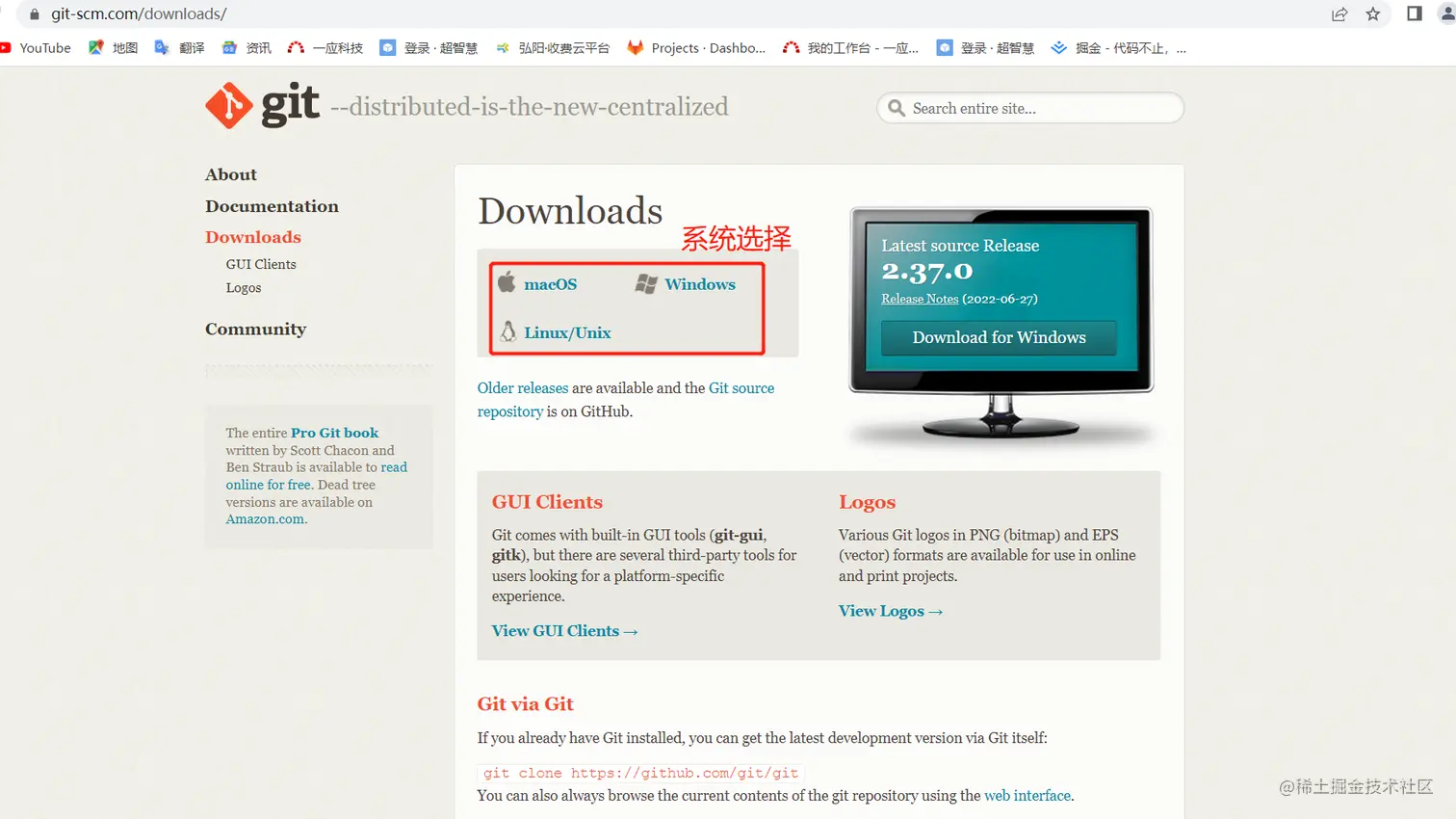Click the Logos section heading
1456x819 pixels.
click(867, 502)
